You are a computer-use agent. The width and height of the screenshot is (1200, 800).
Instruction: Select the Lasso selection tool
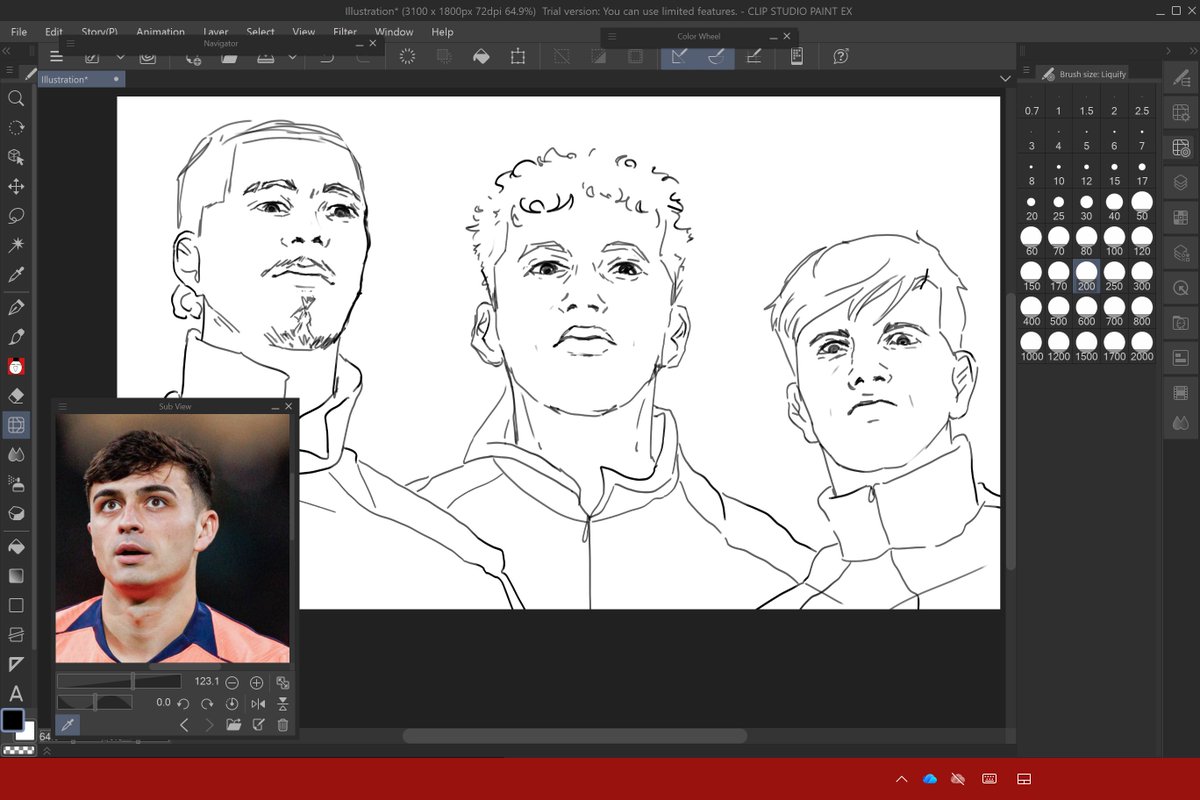[16, 216]
